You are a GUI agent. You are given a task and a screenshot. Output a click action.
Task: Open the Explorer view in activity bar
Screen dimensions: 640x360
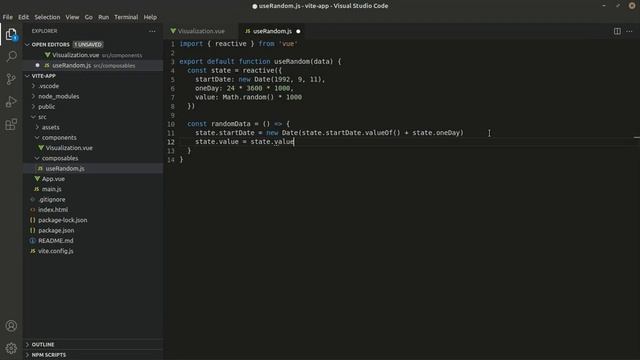(x=11, y=34)
